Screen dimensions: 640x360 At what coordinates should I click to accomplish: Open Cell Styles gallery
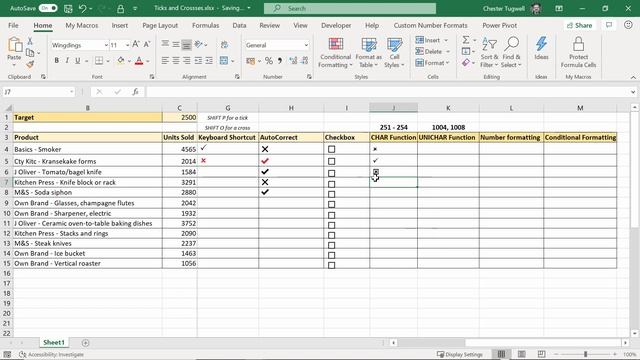394,52
